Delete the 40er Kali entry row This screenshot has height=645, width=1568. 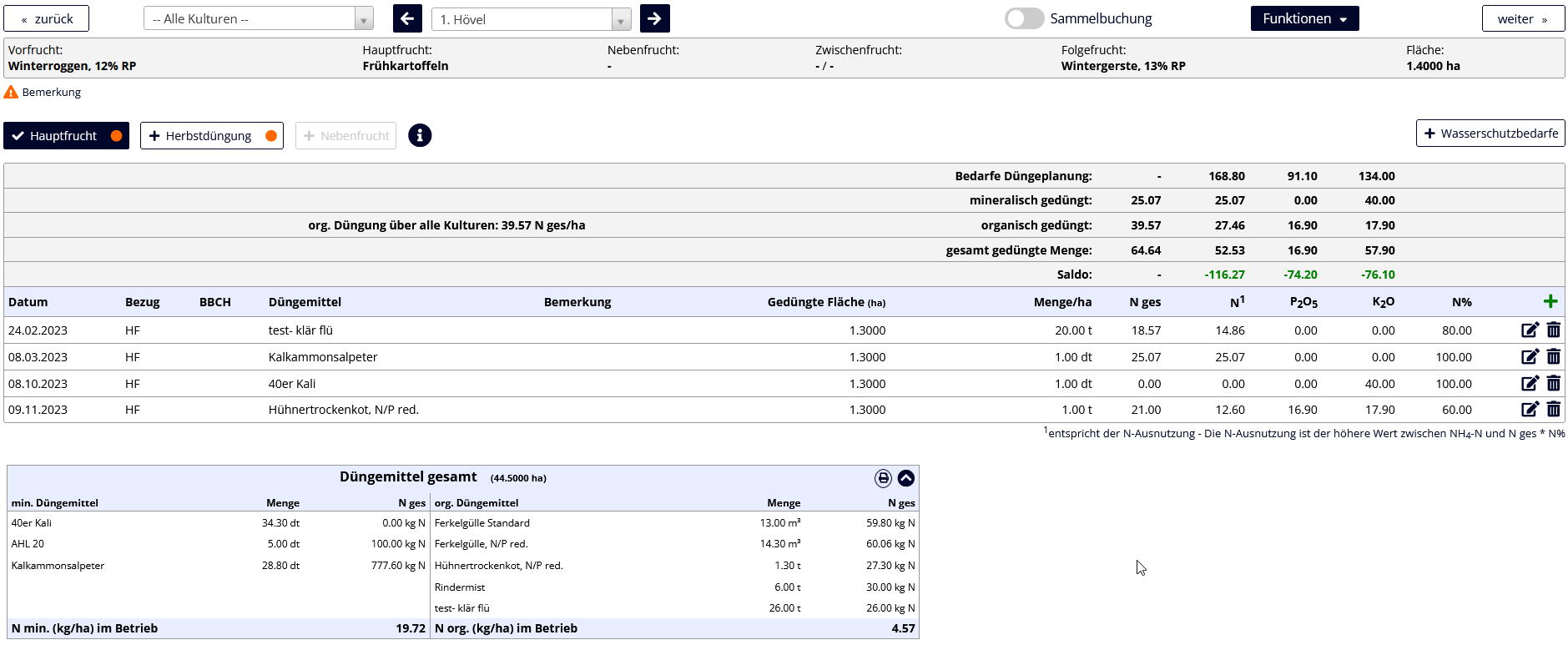tap(1553, 384)
